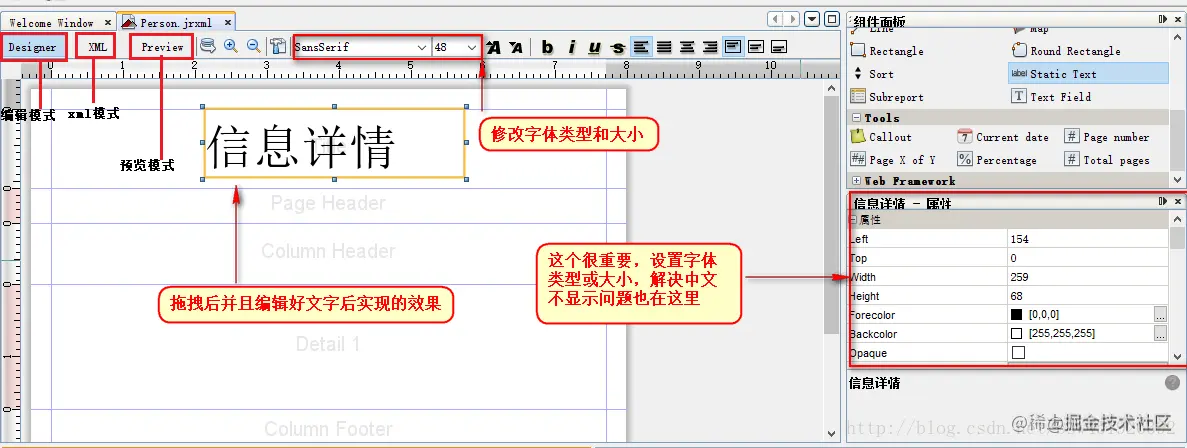Click the report query database icon

[207, 47]
